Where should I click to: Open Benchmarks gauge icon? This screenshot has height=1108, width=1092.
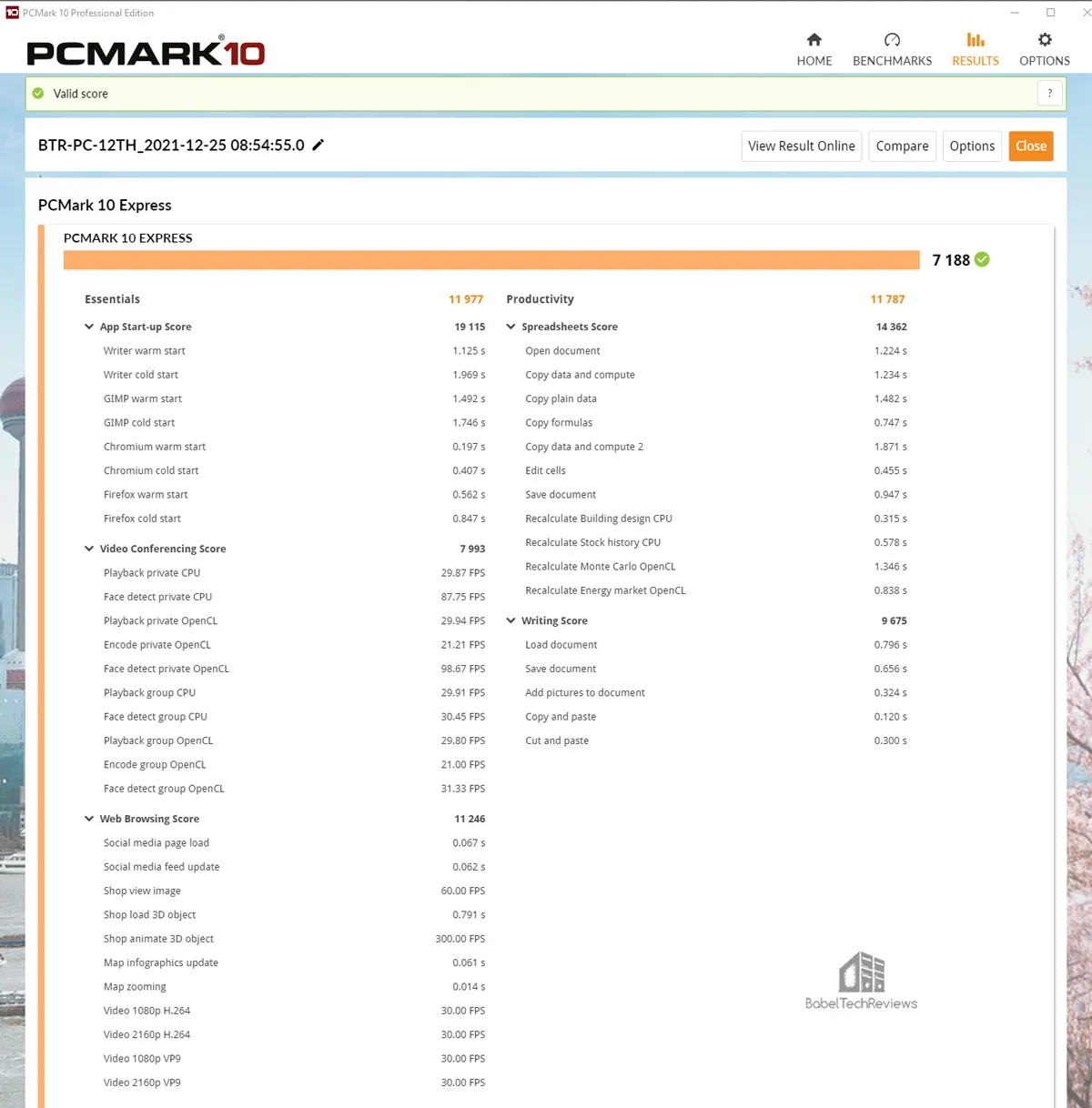tap(892, 39)
